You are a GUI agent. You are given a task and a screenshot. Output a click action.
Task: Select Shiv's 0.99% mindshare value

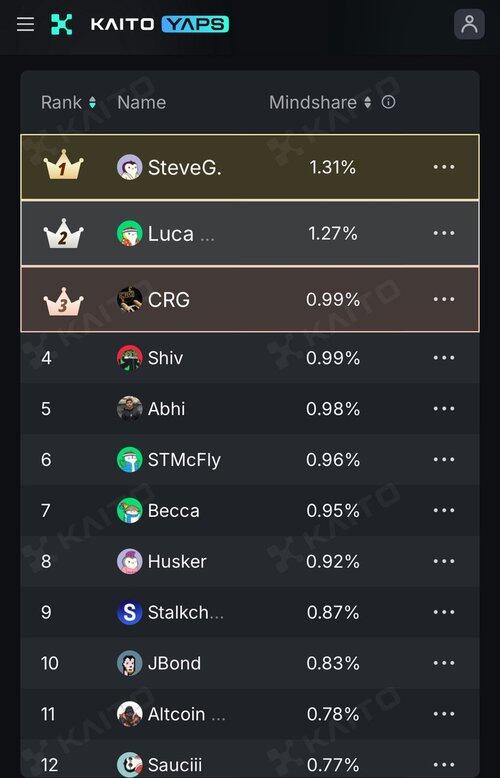(333, 358)
